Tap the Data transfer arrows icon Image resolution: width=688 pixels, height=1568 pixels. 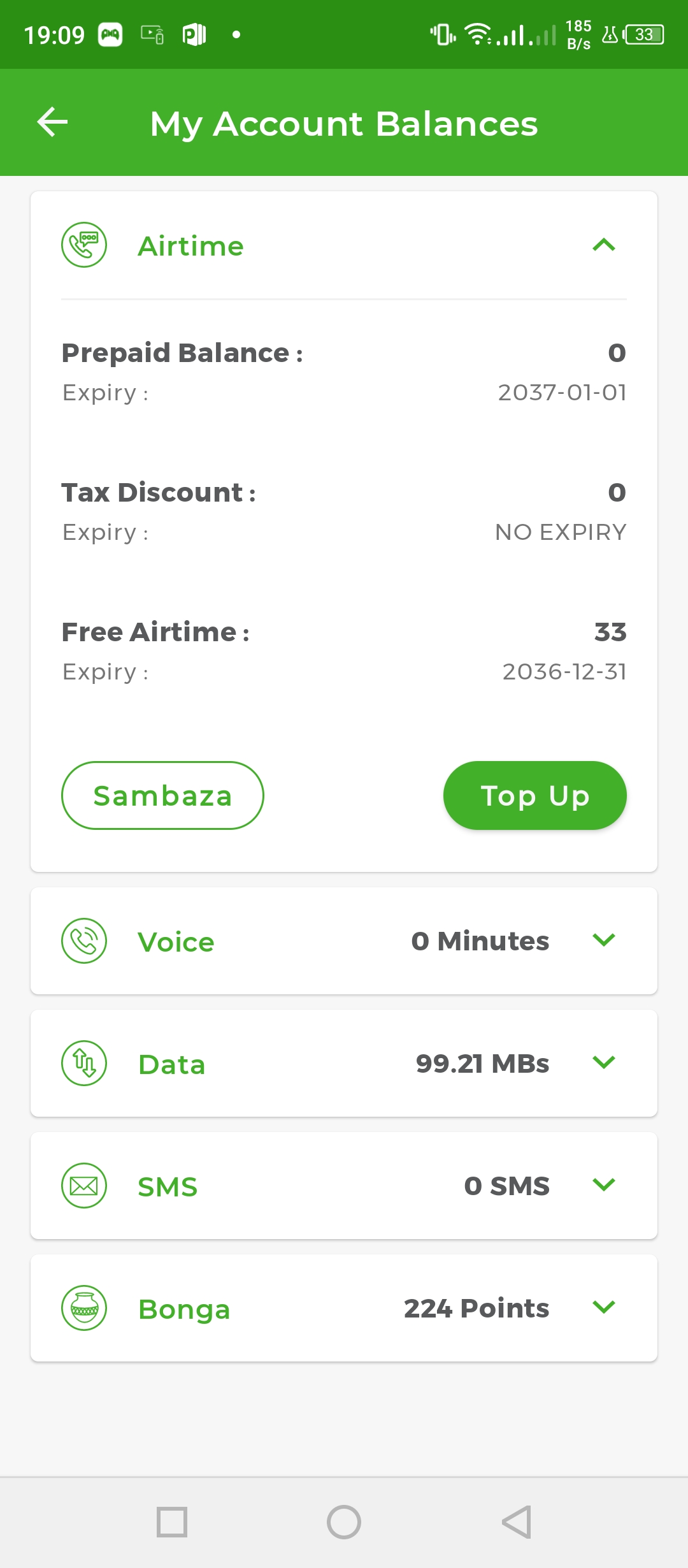point(84,1063)
